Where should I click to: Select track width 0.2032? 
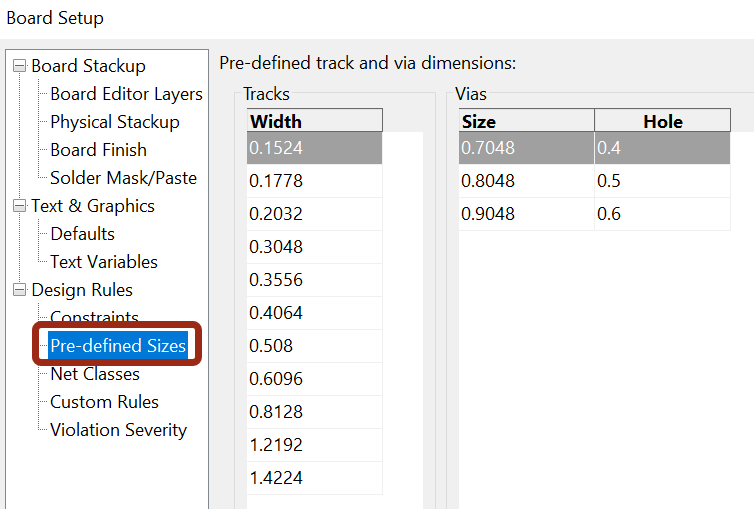click(x=314, y=214)
